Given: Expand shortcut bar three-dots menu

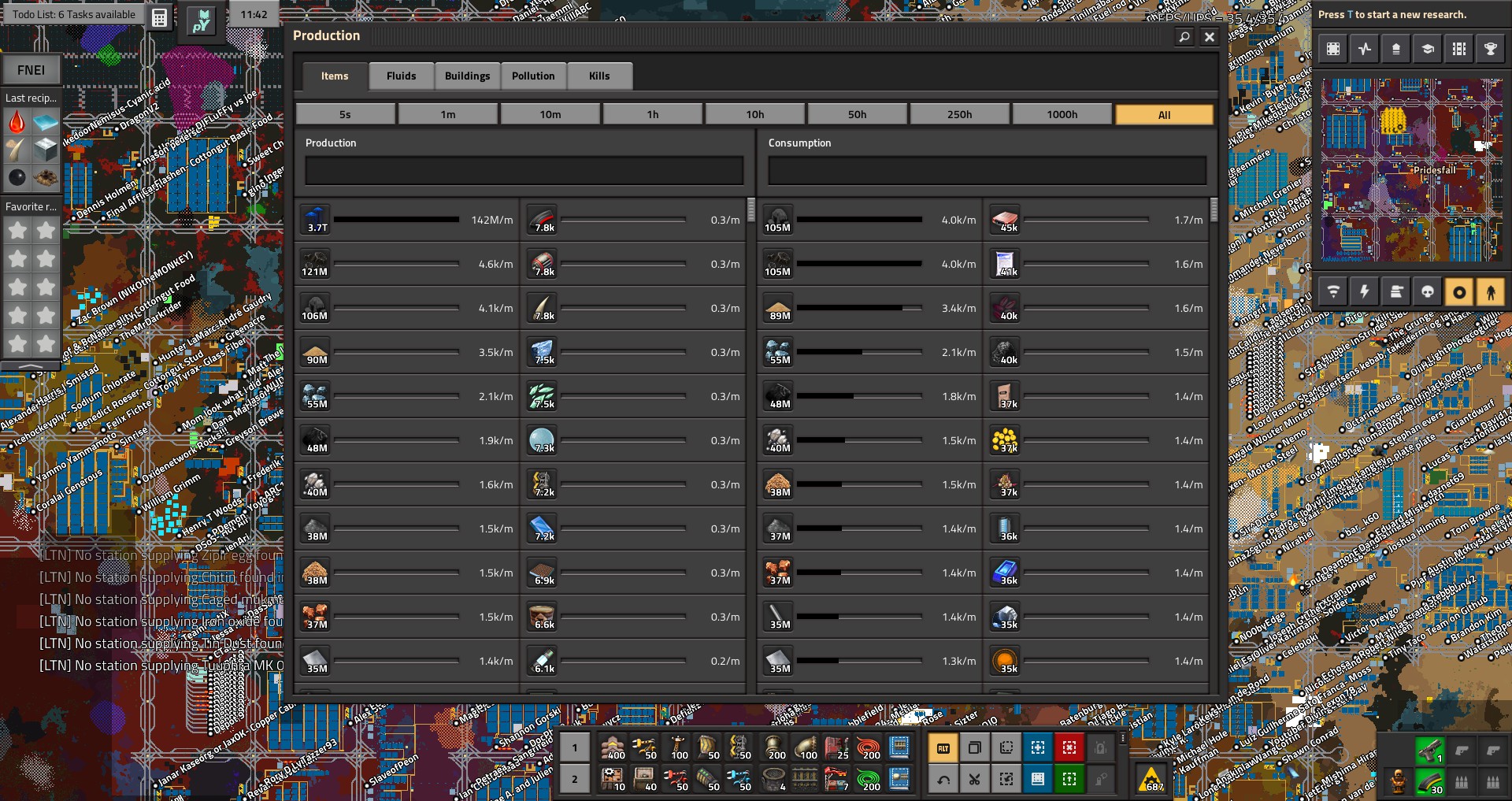Looking at the screenshot, I should (1123, 739).
